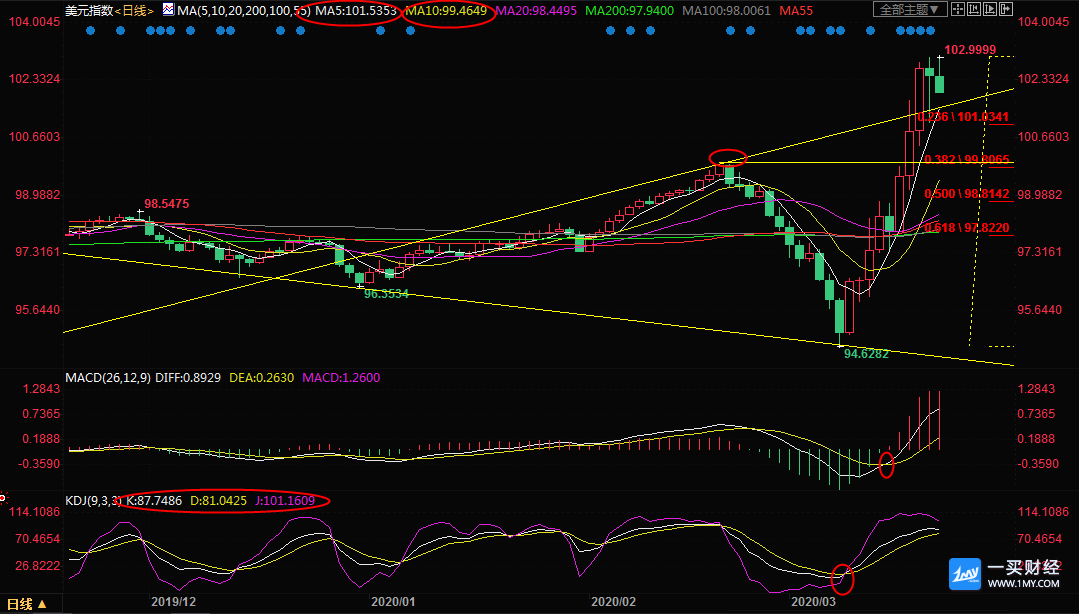
Task: Click the jump-to-start chart icon
Action: point(974,9)
